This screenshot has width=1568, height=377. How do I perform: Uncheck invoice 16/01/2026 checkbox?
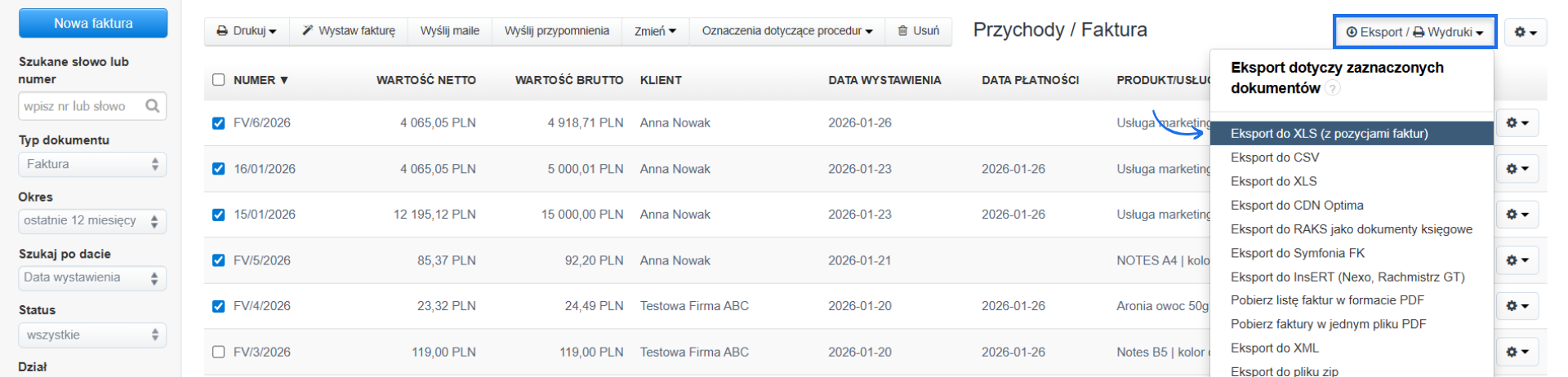(x=218, y=169)
